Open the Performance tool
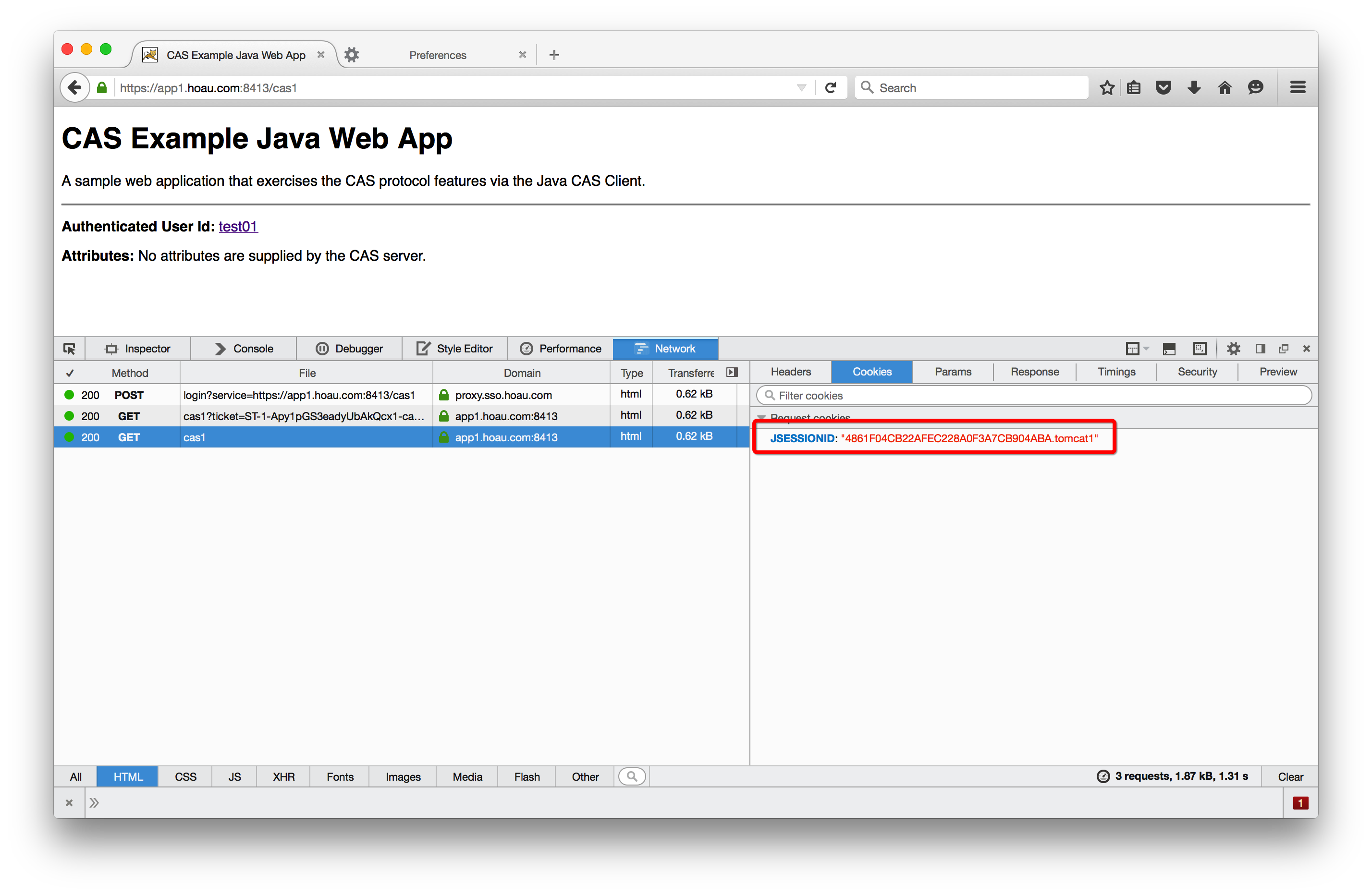 (560, 349)
